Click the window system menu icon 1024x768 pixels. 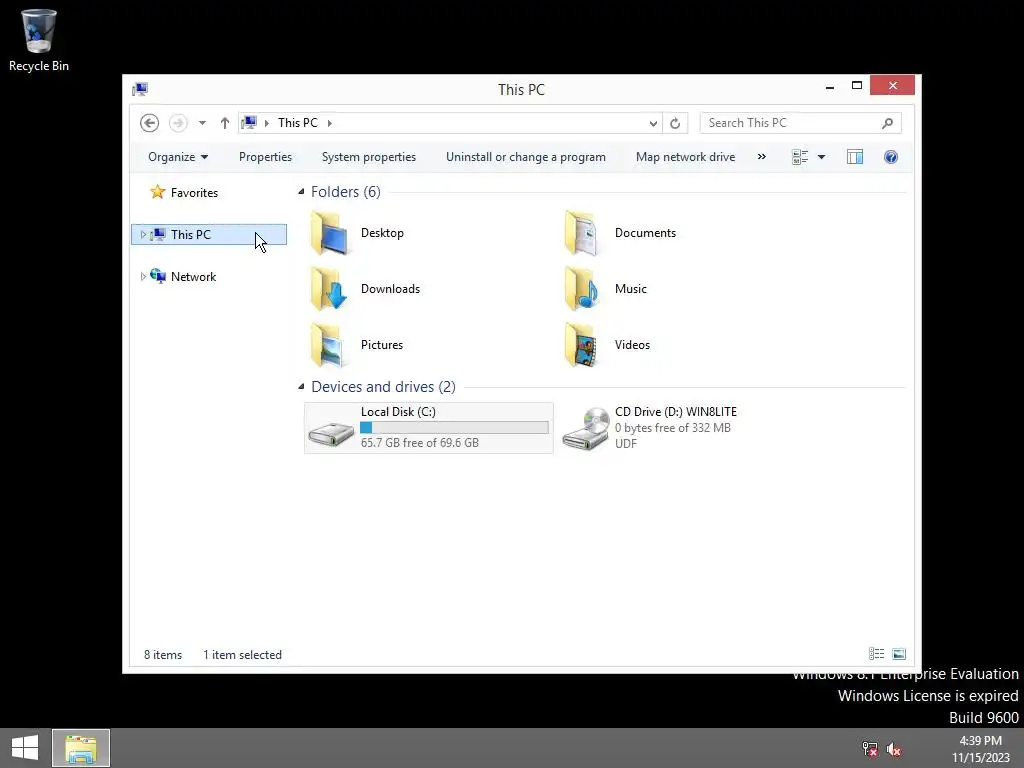140,89
